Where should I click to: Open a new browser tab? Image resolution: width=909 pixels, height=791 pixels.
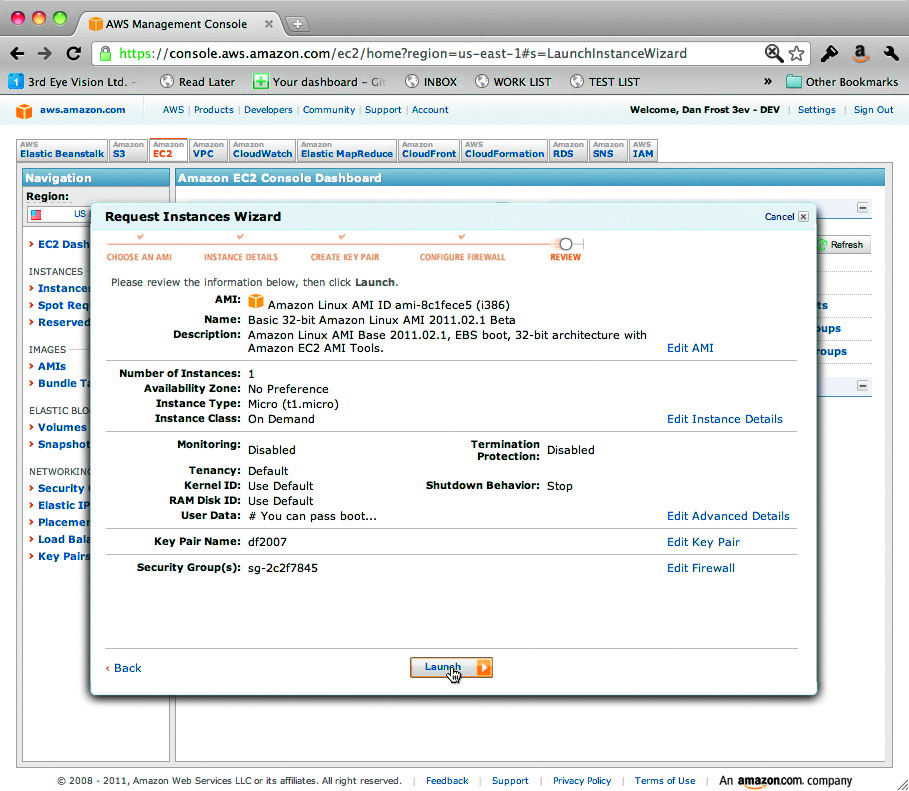pos(297,24)
